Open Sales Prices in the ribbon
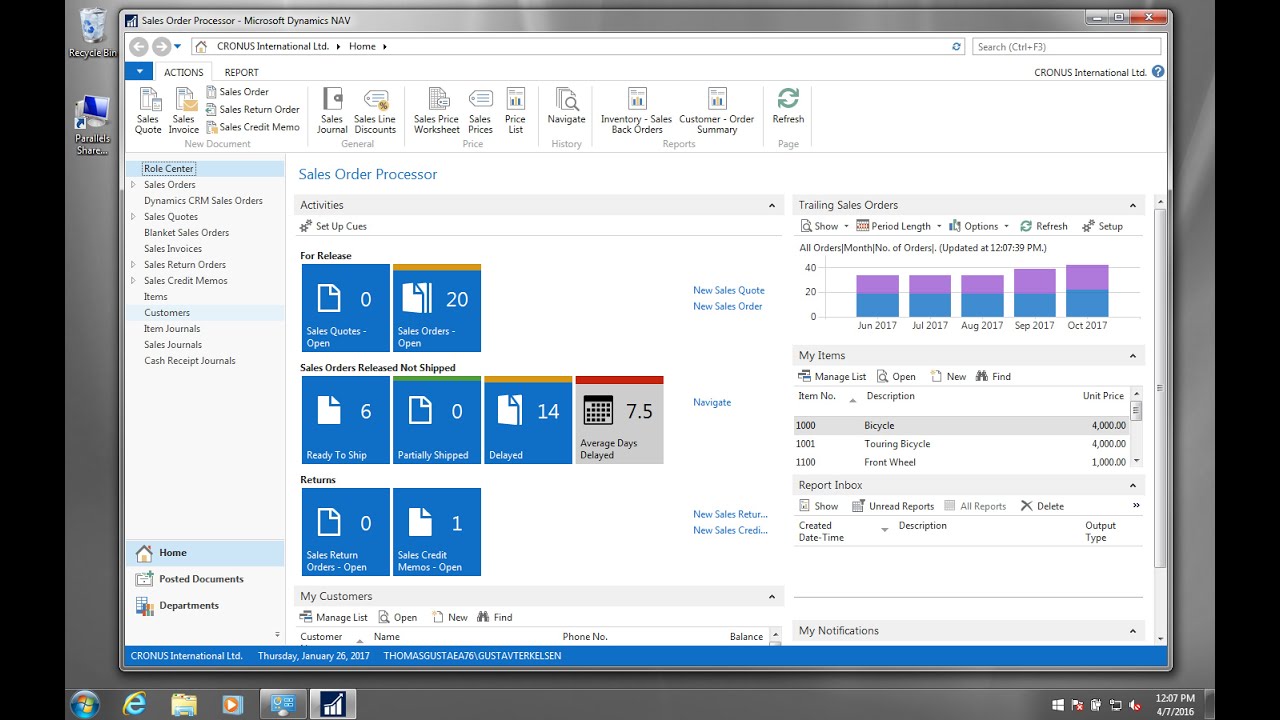This screenshot has width=1280, height=720. [x=480, y=111]
